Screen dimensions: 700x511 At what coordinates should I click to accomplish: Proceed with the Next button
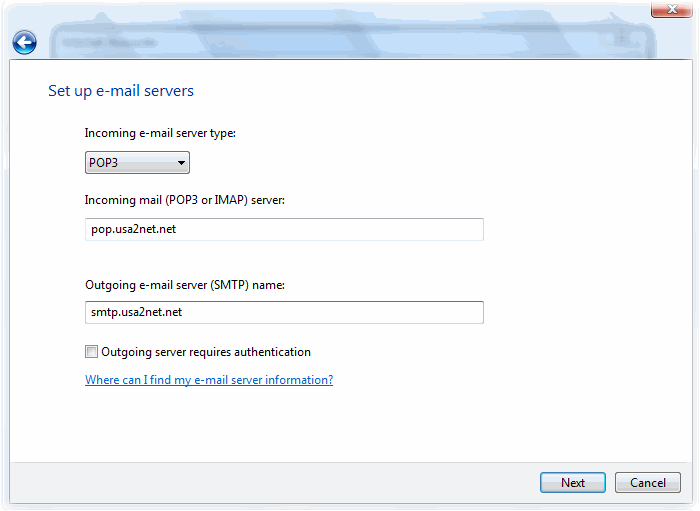click(573, 482)
